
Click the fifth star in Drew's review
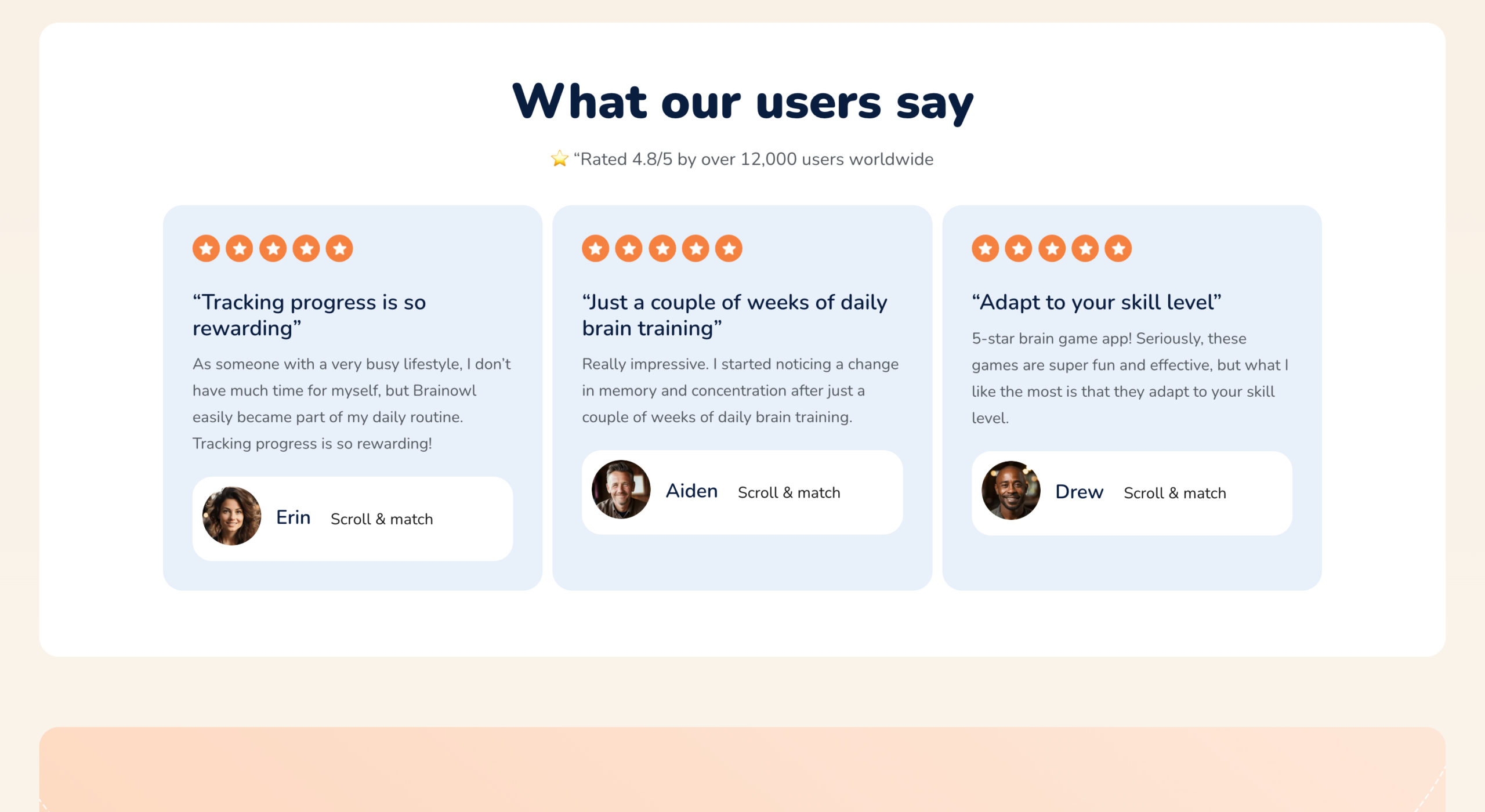click(x=1118, y=249)
